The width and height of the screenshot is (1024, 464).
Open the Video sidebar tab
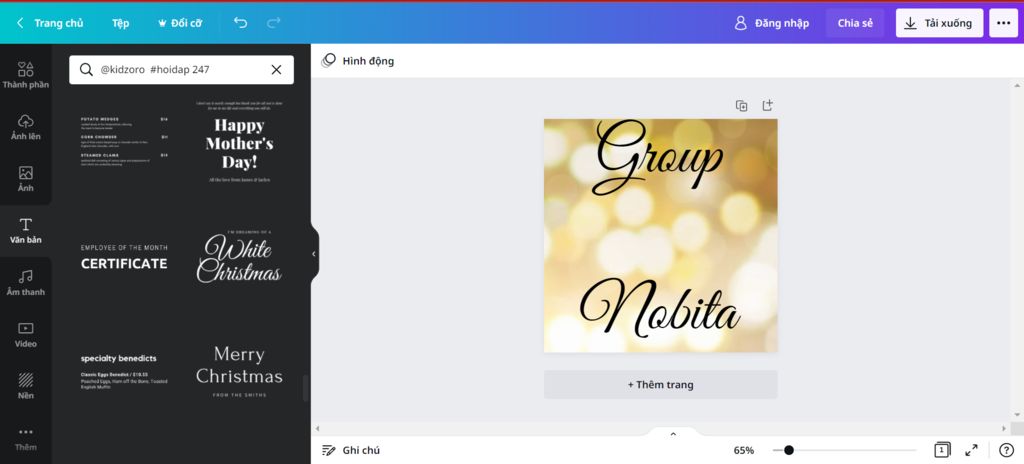click(x=25, y=334)
